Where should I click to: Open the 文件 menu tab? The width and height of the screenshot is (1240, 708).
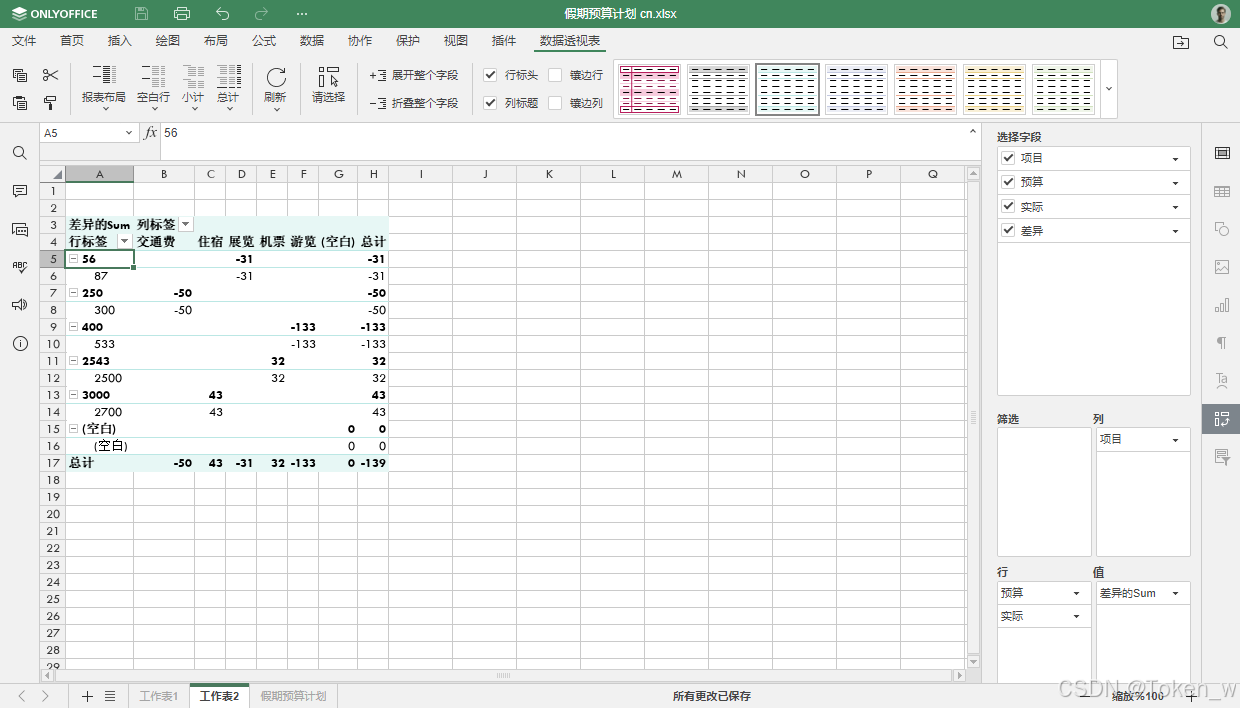coord(24,41)
